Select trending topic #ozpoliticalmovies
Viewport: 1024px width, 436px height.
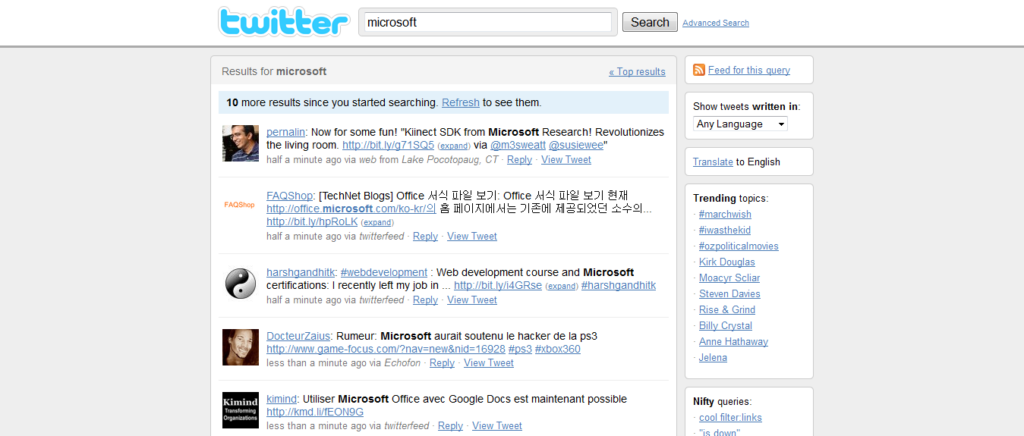pos(739,246)
